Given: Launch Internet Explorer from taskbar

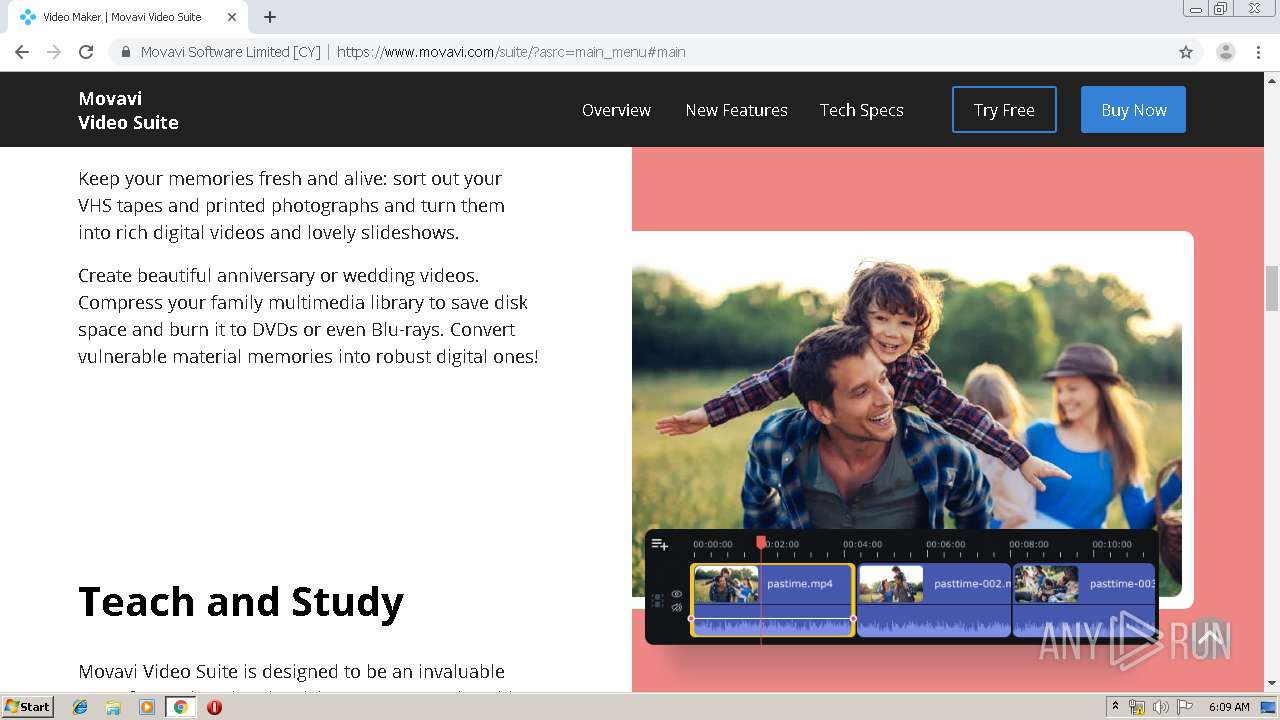Looking at the screenshot, I should [80, 707].
